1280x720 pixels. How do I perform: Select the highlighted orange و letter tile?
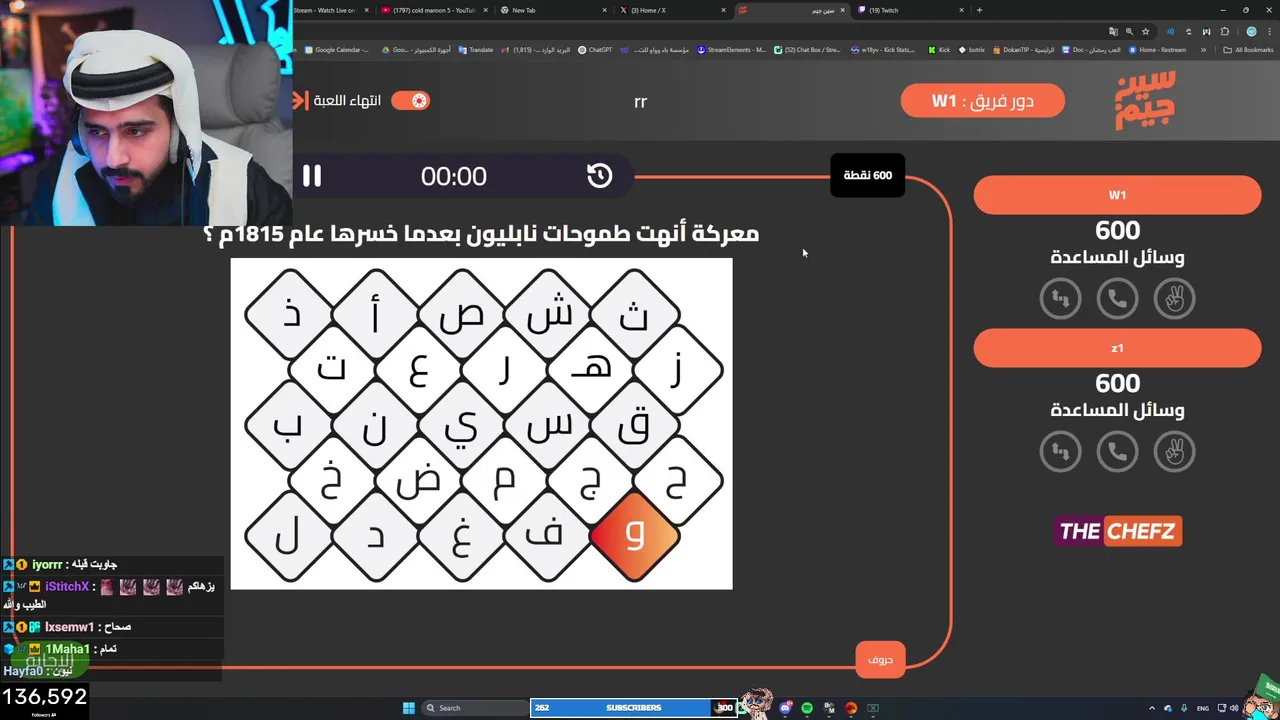[x=635, y=536]
